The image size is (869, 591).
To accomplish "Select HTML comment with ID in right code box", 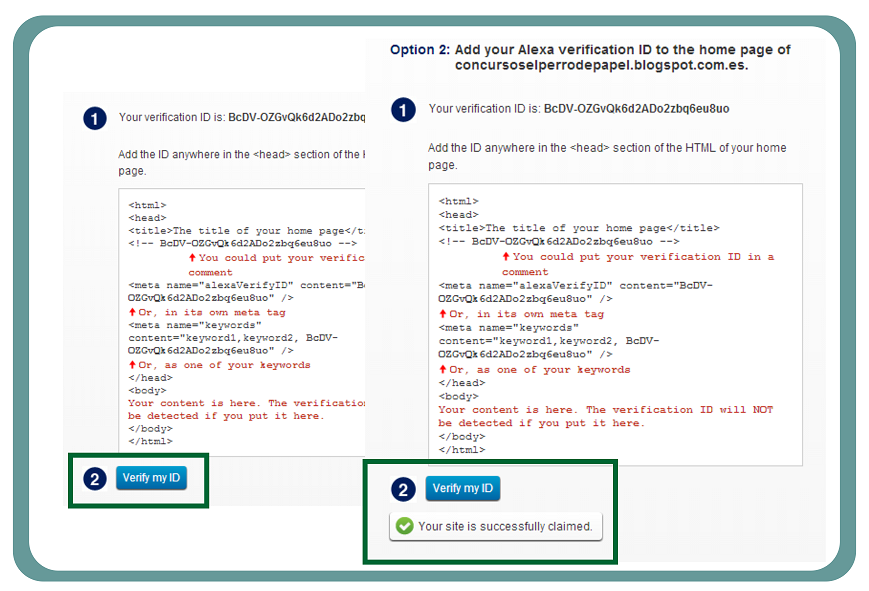I will pyautogui.click(x=559, y=242).
